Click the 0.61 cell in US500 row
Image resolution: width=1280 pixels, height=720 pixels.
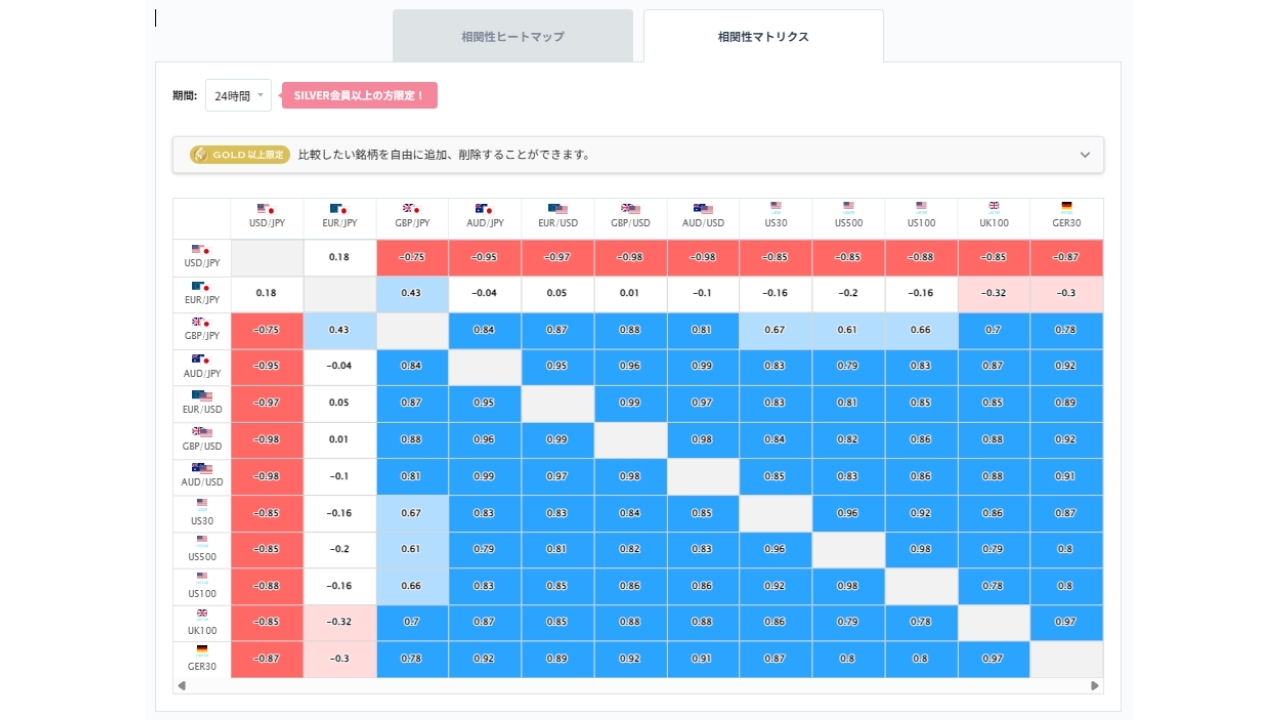coord(412,549)
